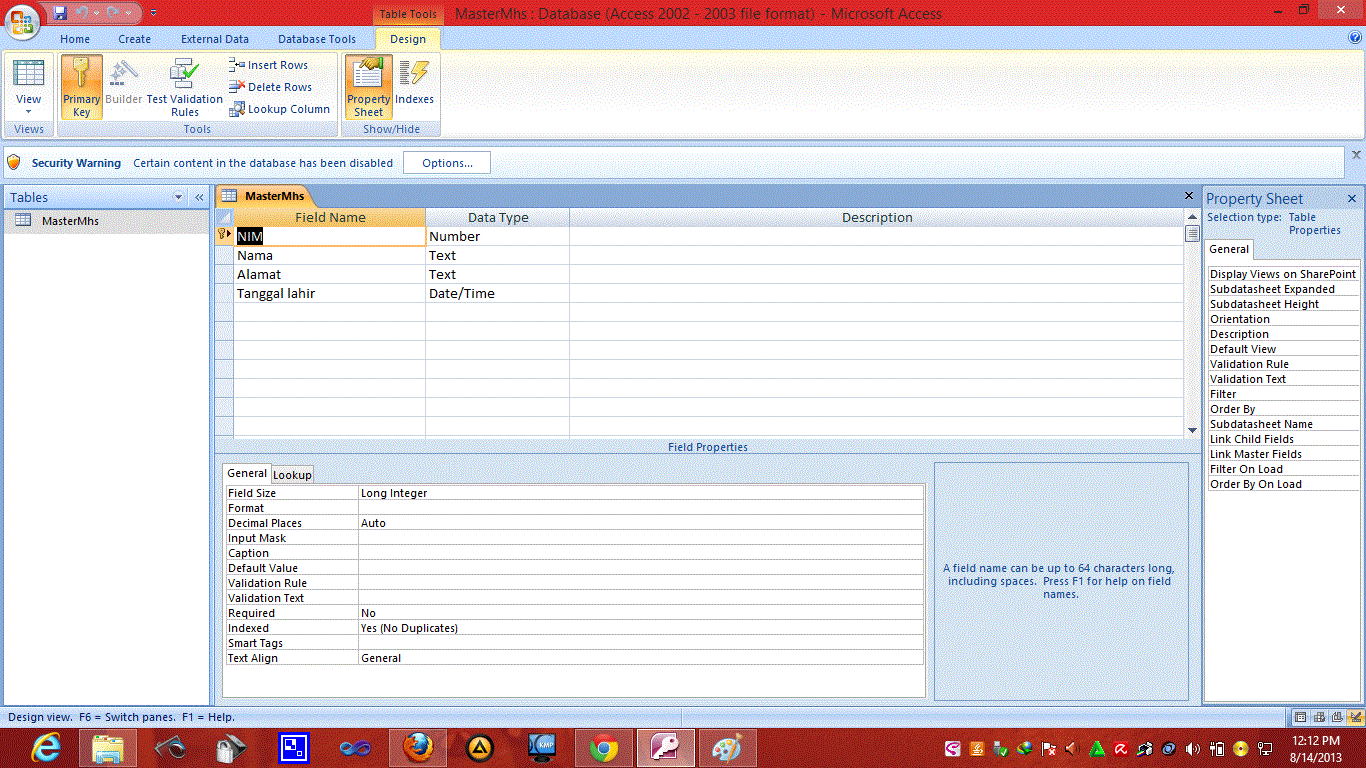Select the MasterMhs table in navigation pane

70,220
